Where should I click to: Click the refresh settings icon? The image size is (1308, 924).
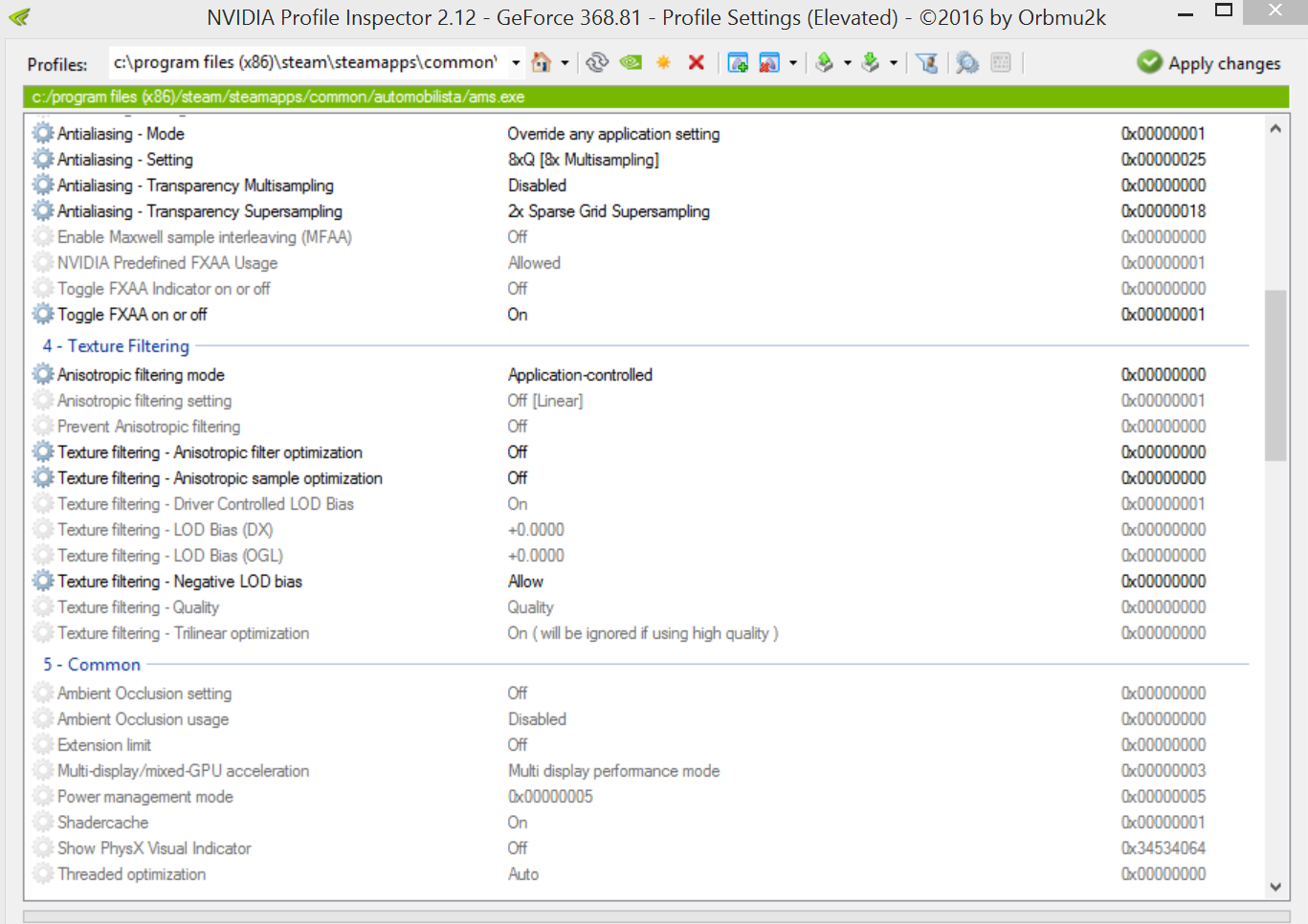click(597, 63)
